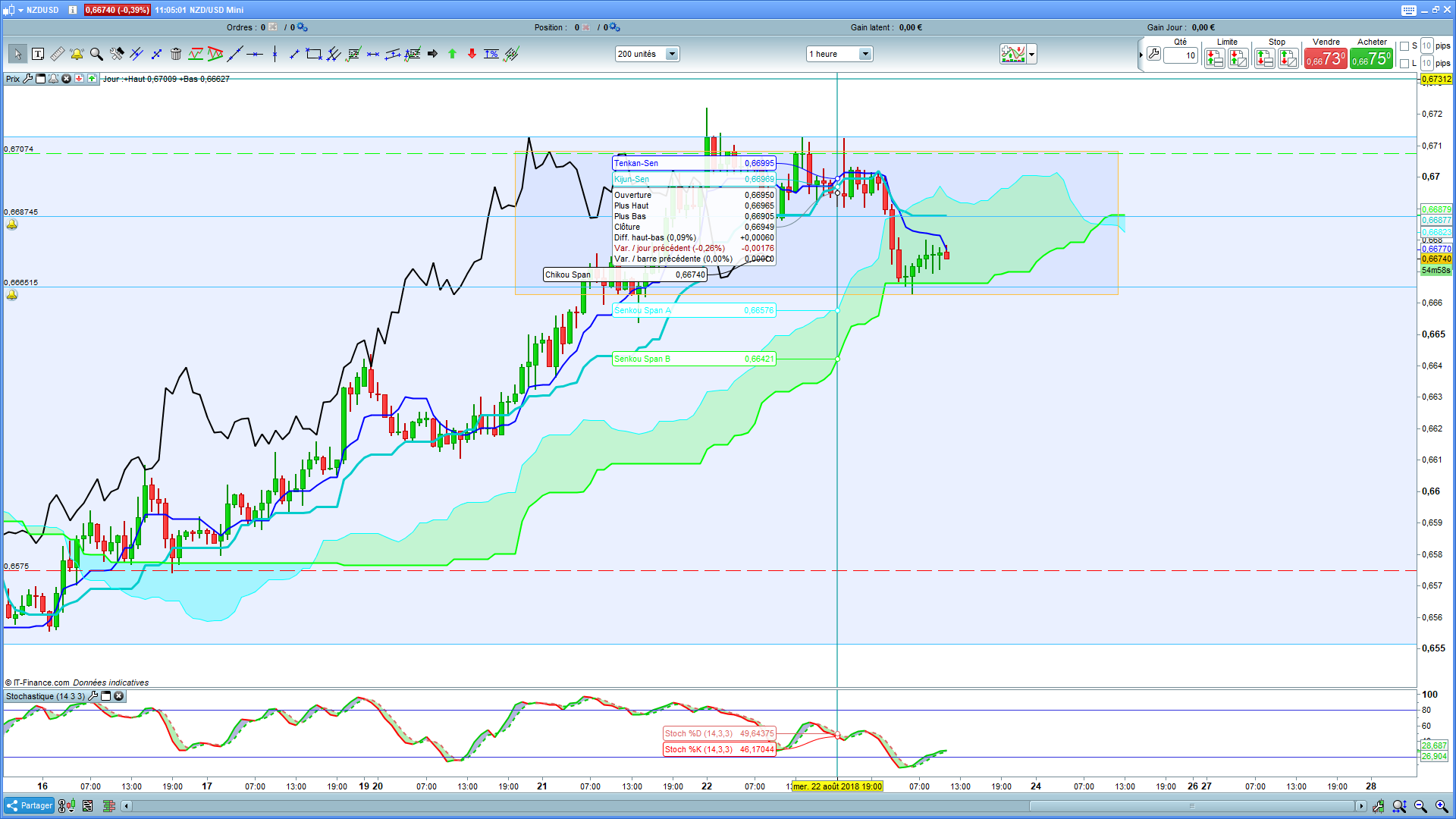Select the rectangle drawing tool
This screenshot has width=1456, height=819.
pyautogui.click(x=313, y=54)
